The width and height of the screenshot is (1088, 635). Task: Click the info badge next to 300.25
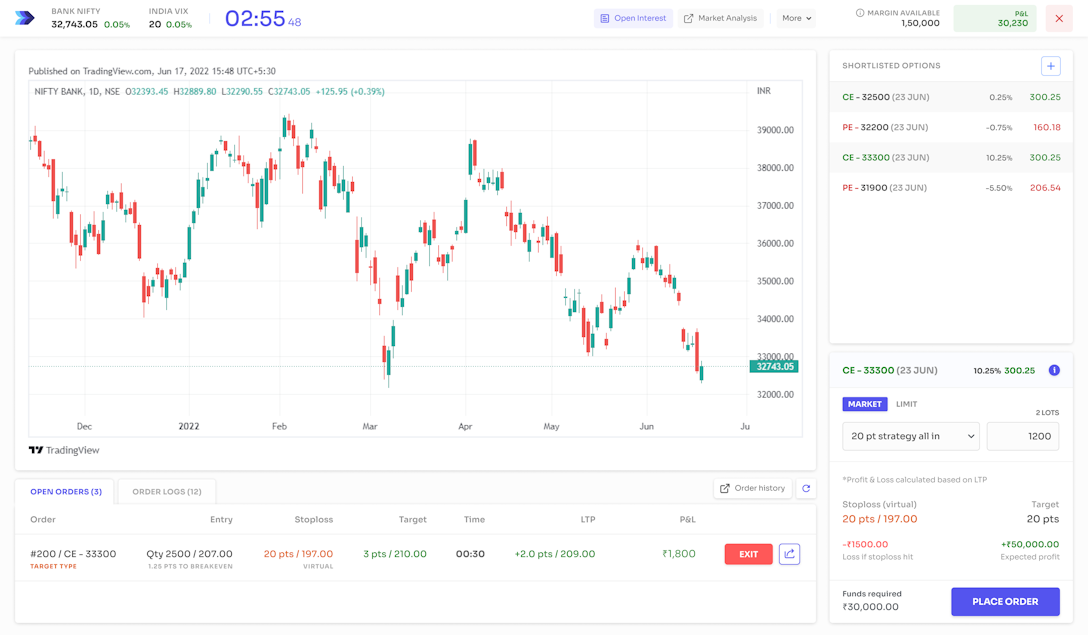[1054, 370]
